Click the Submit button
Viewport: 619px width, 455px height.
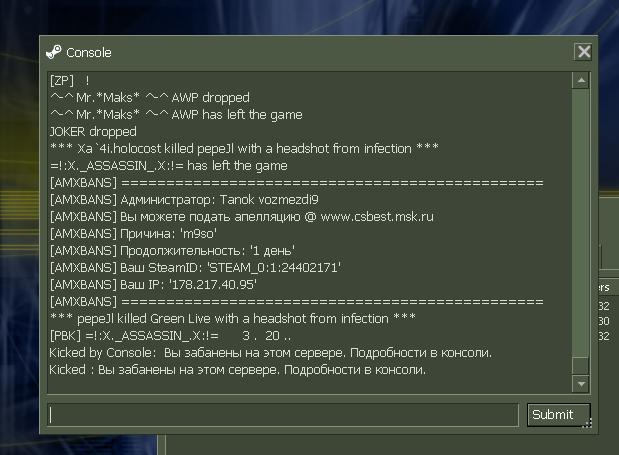[x=559, y=415]
